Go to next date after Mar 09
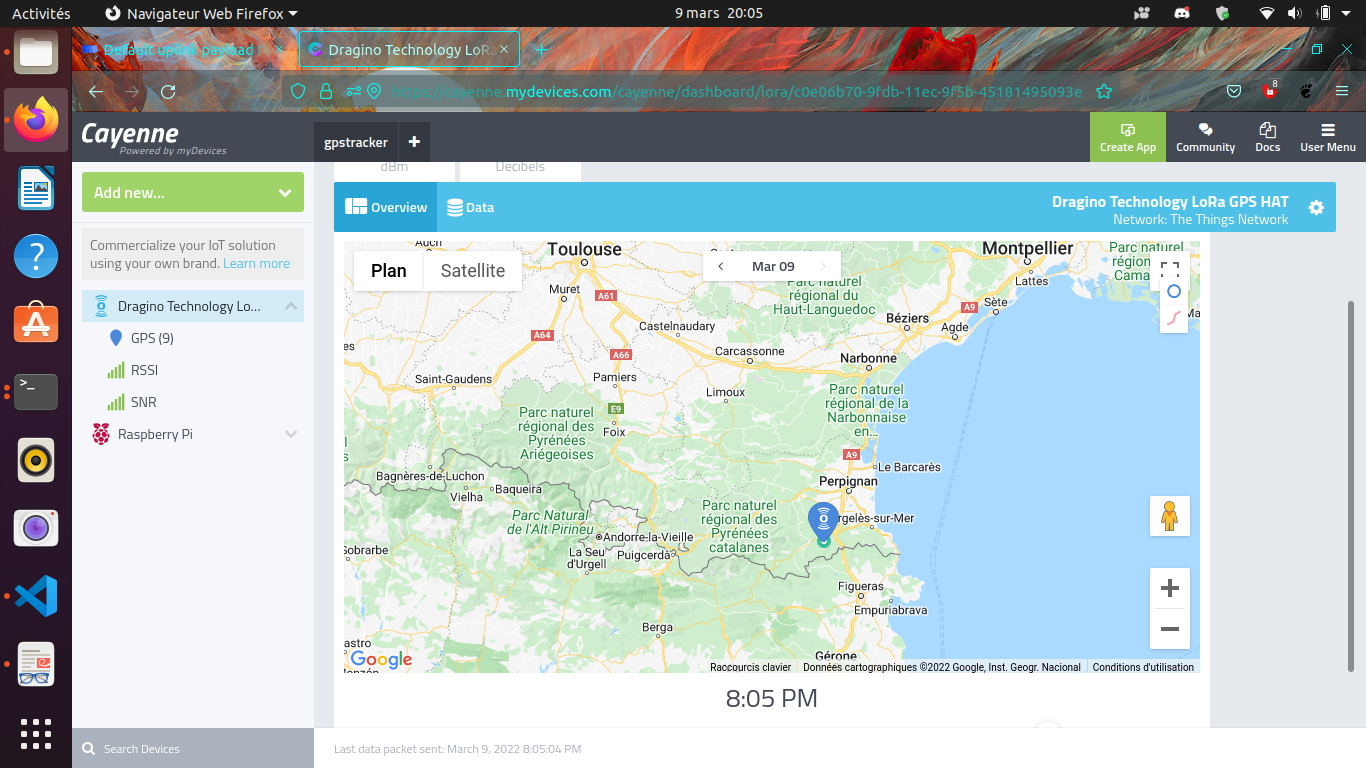Viewport: 1366px width, 768px height. [823, 266]
